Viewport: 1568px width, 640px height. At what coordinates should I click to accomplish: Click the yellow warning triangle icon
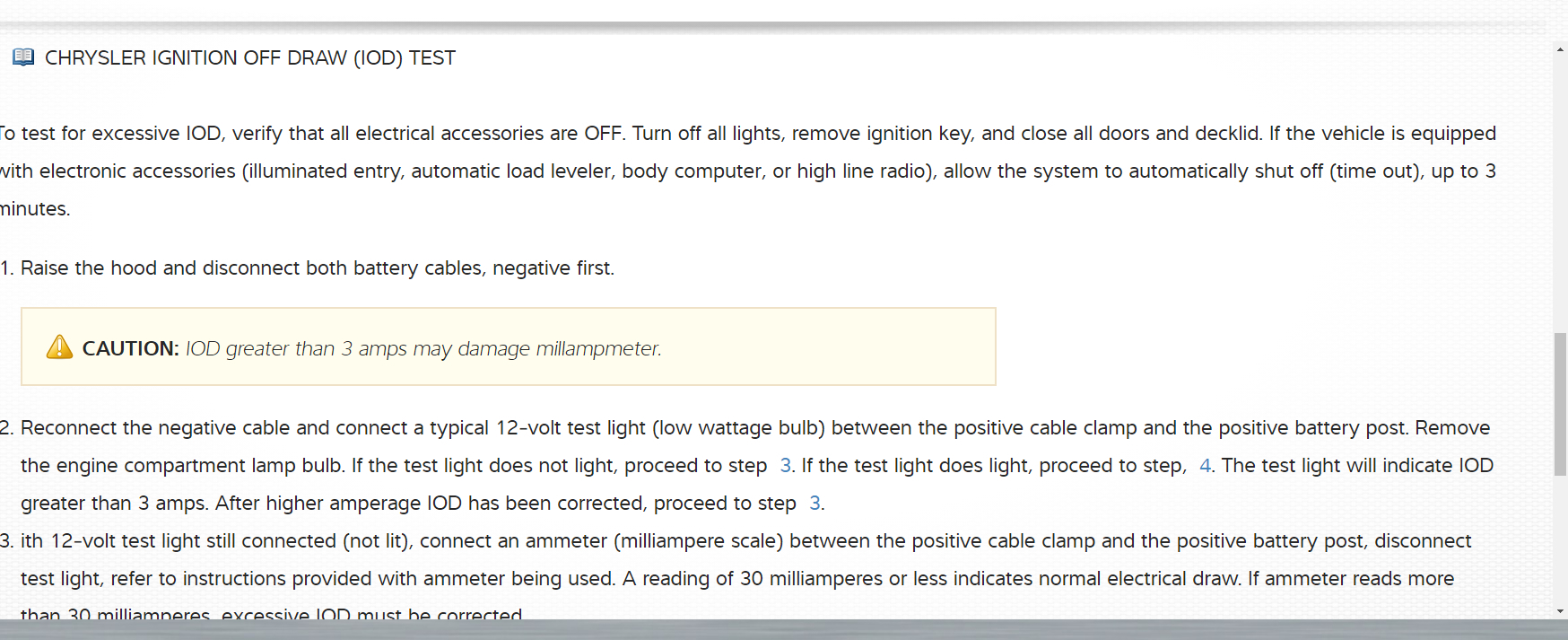click(x=59, y=347)
